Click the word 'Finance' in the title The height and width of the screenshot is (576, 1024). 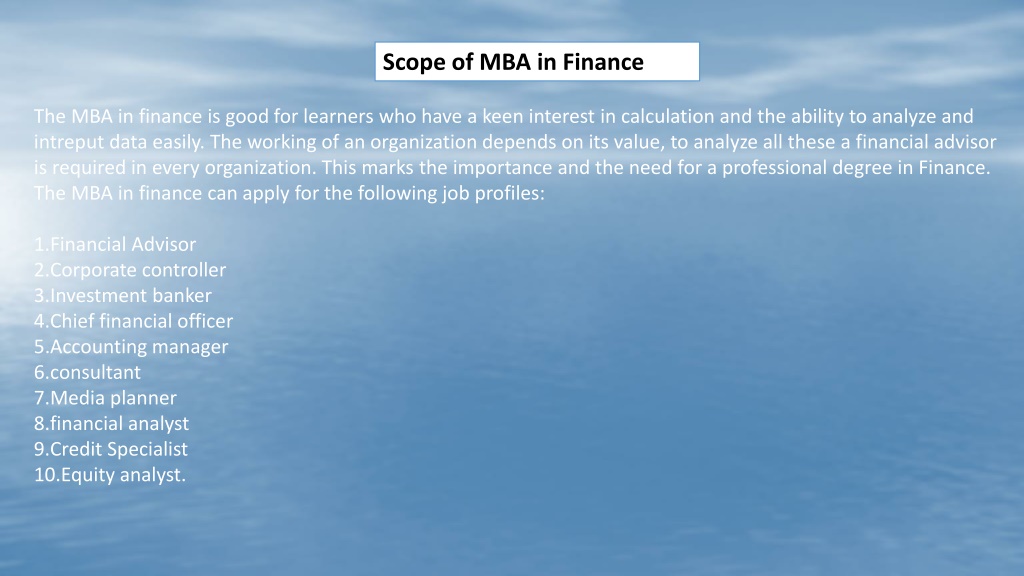pos(603,62)
